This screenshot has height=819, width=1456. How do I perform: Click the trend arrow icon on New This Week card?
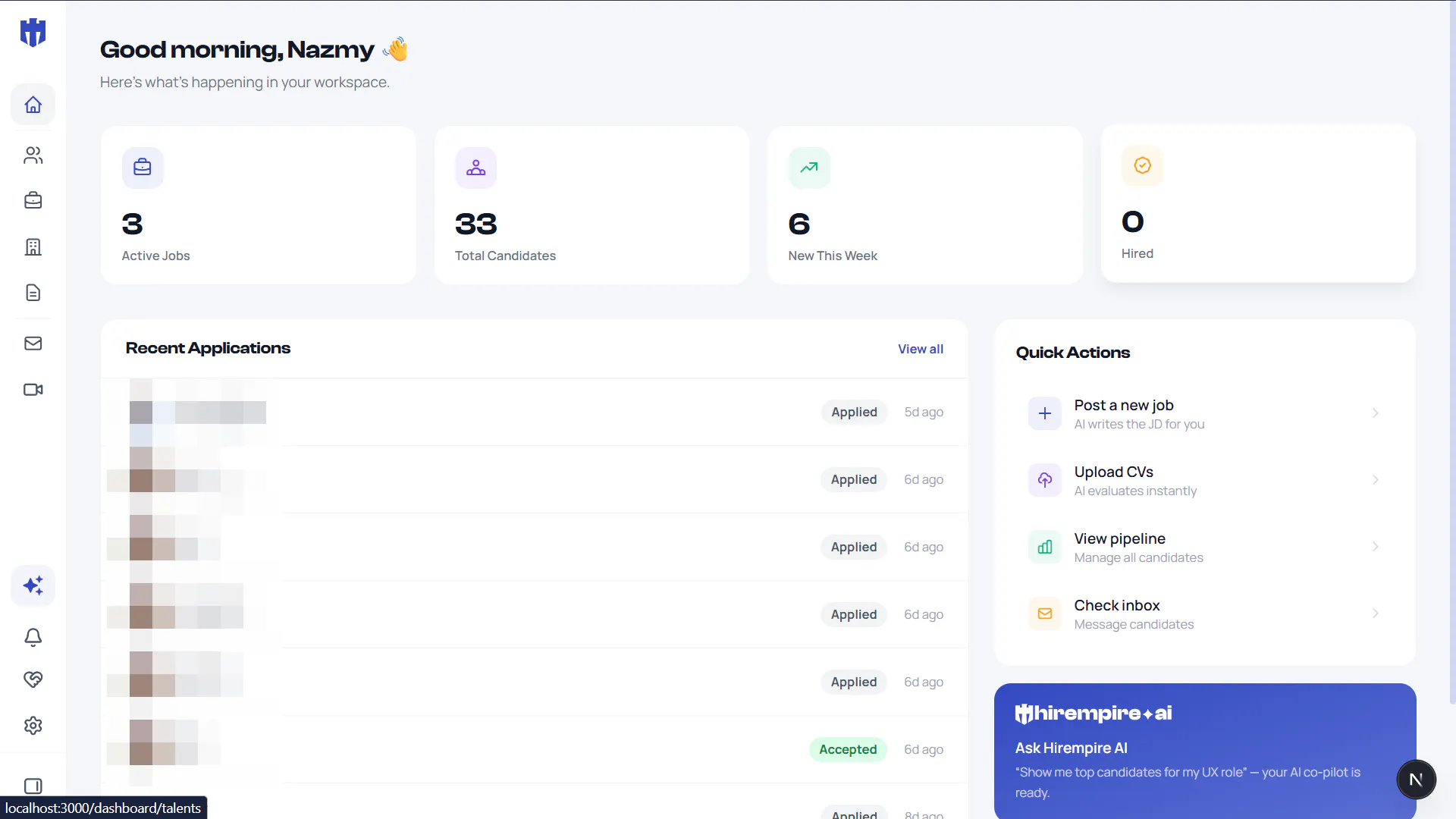pyautogui.click(x=809, y=168)
